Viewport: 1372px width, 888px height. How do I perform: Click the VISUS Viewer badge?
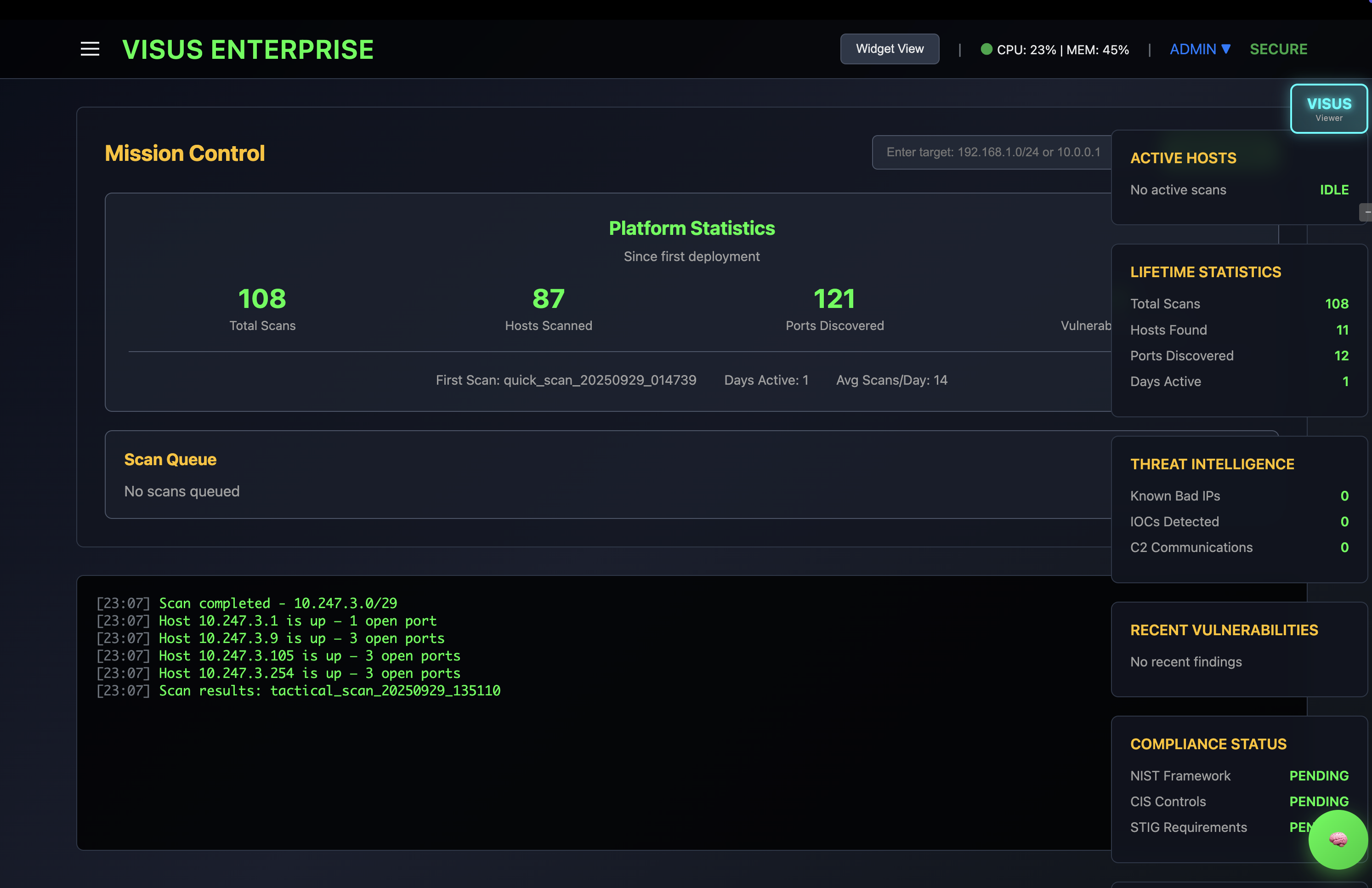(1328, 109)
